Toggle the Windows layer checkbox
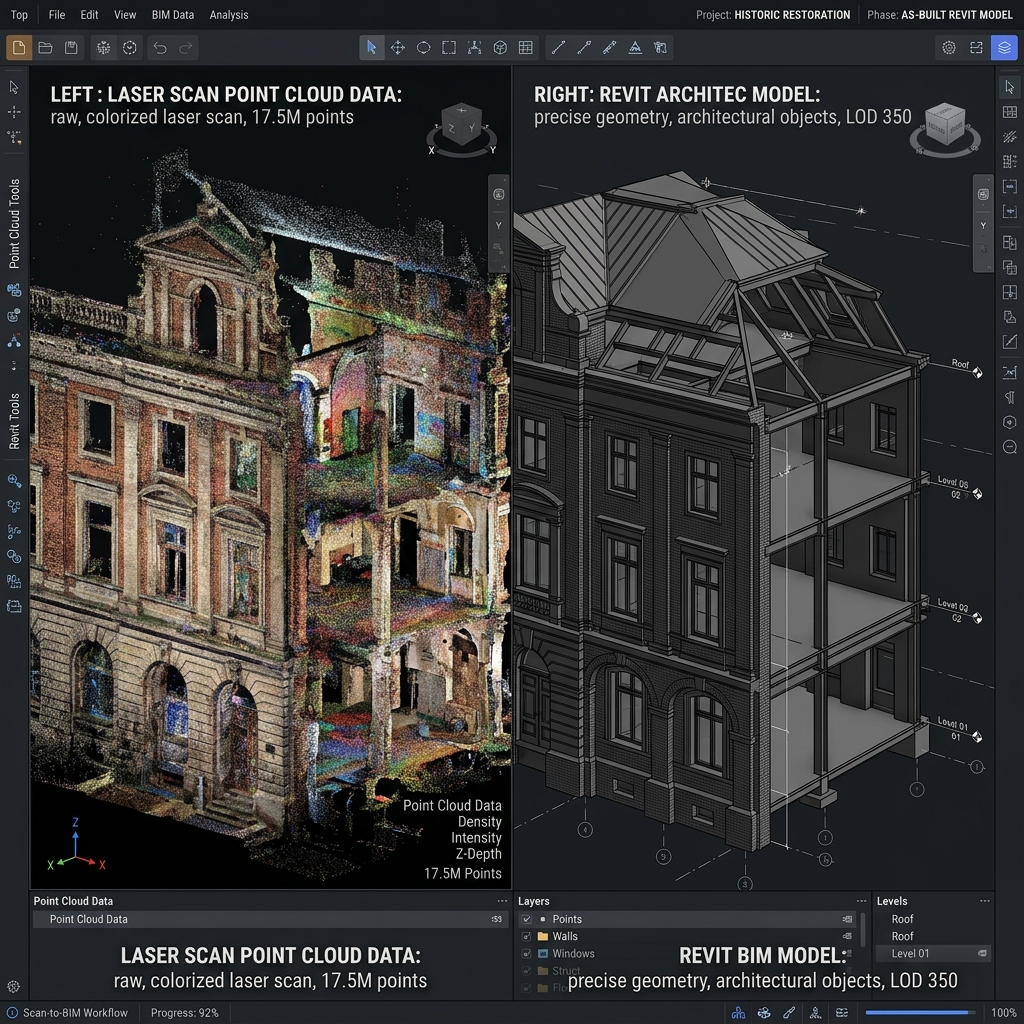Screen dimensions: 1024x1024 (x=526, y=953)
